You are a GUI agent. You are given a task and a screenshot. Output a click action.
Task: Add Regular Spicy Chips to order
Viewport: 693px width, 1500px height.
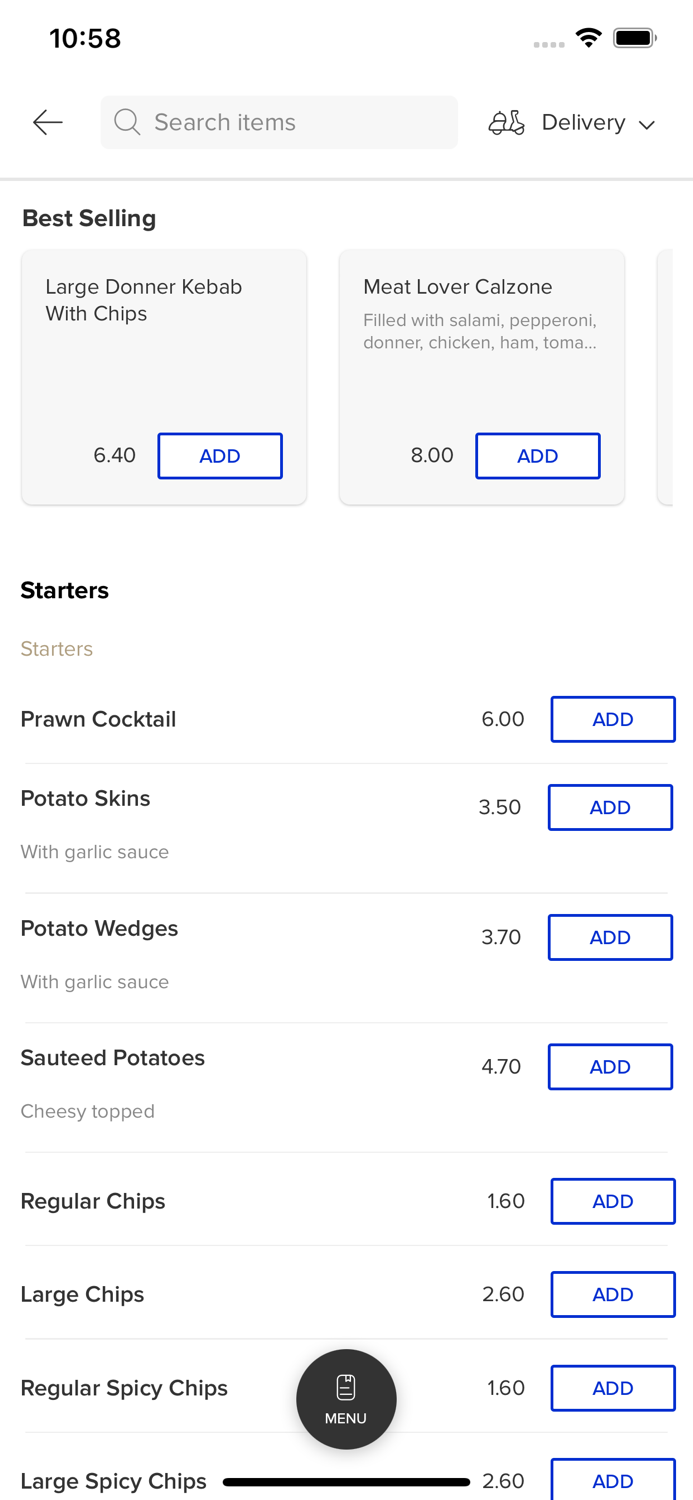point(612,1388)
